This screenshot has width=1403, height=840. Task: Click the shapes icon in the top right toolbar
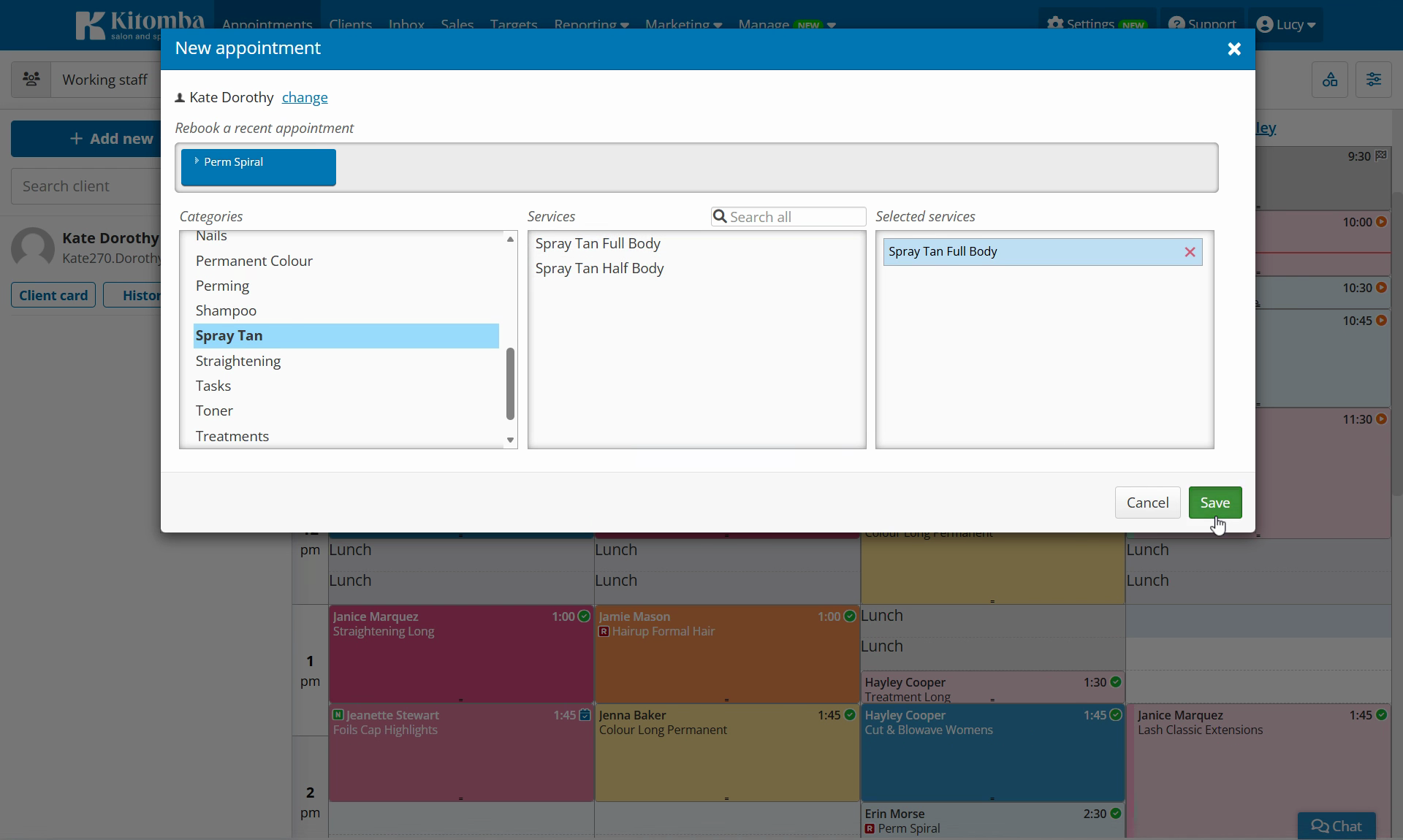click(x=1330, y=80)
